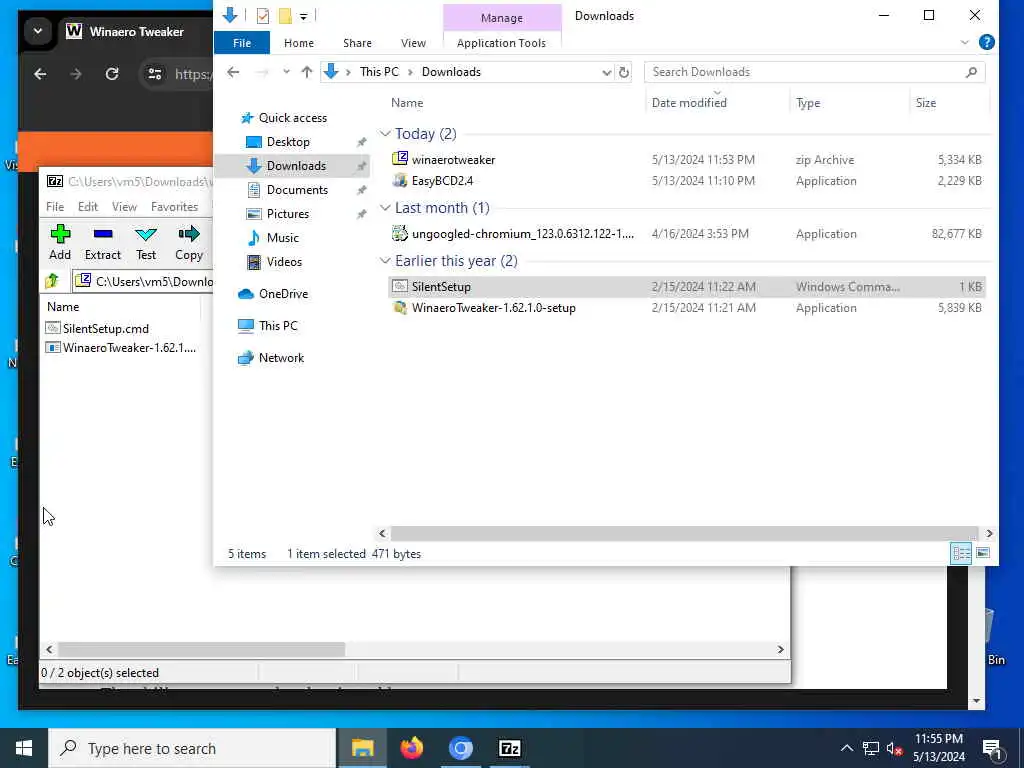Click This PC in address breadcrumb
This screenshot has width=1024, height=768.
click(x=379, y=72)
